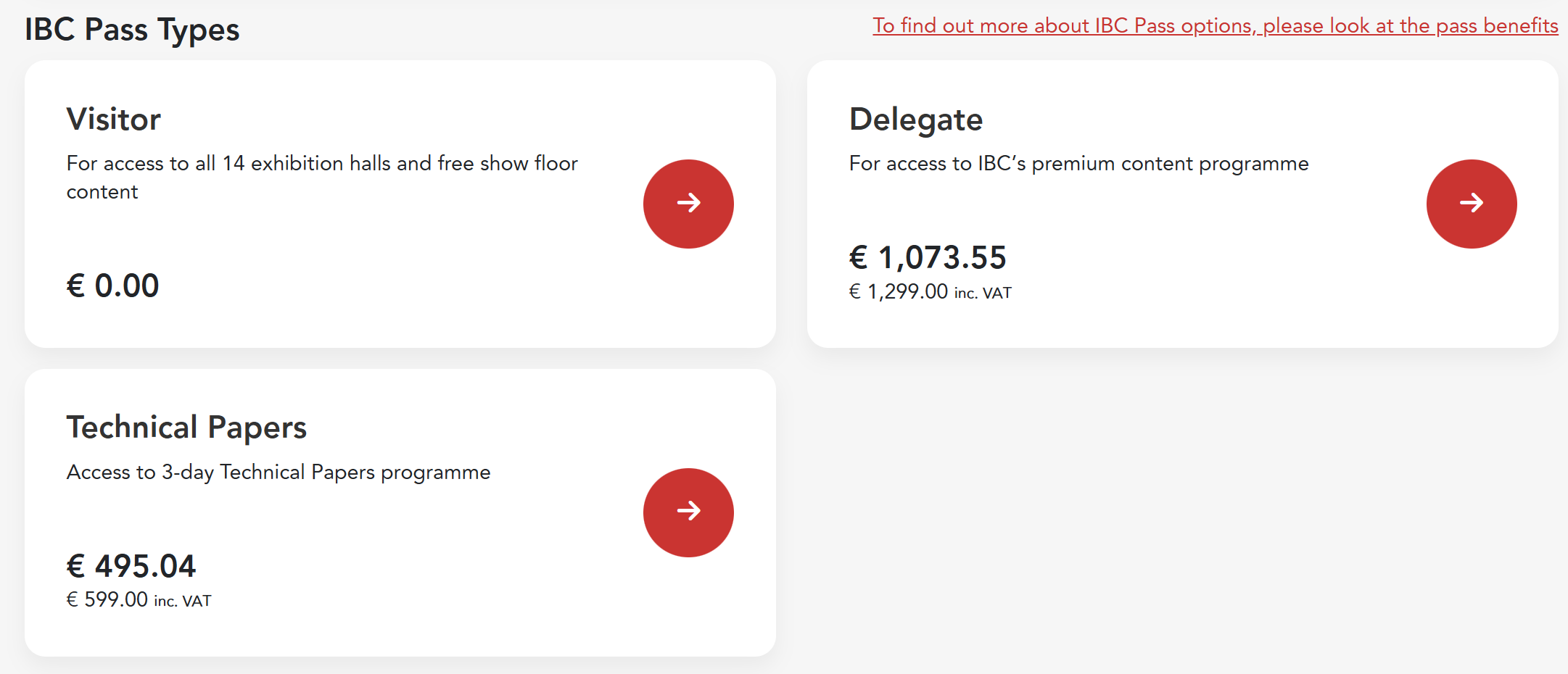Click the premium content programme description

tap(1078, 163)
